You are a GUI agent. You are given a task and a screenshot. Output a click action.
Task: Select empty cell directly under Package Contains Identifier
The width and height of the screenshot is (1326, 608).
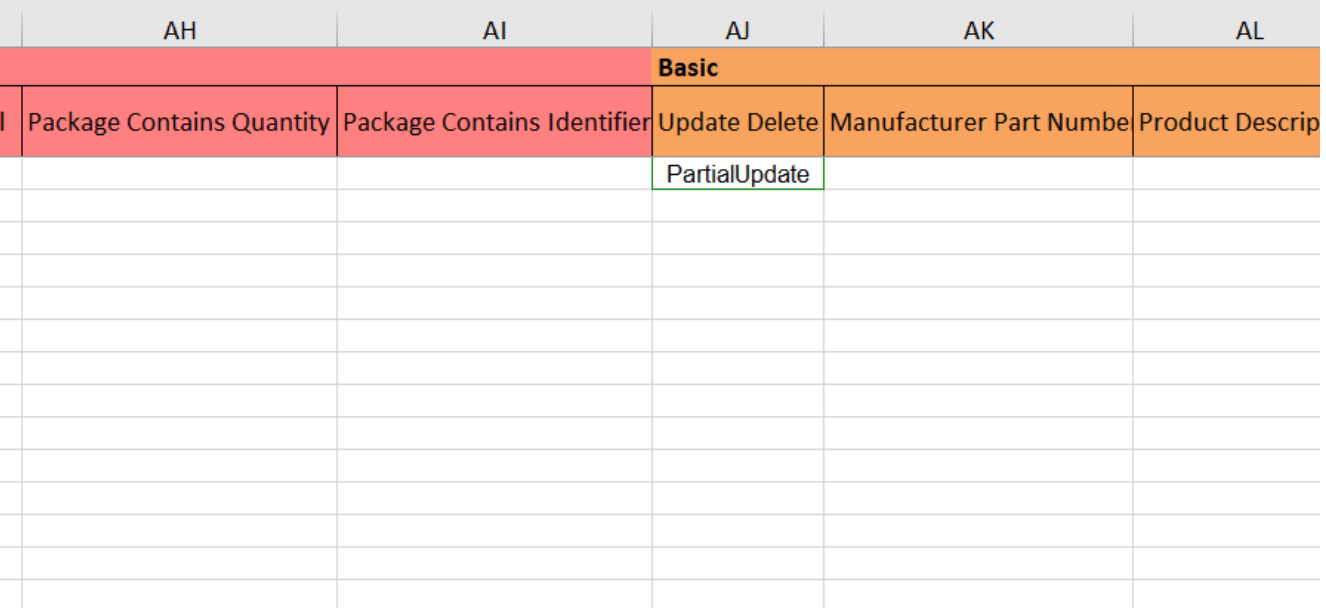tap(494, 174)
